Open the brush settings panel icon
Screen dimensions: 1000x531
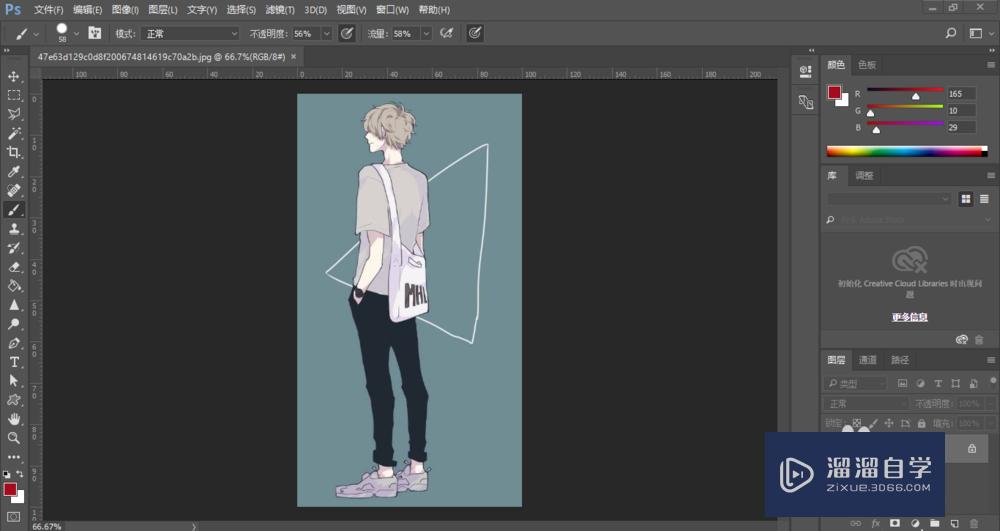pyautogui.click(x=95, y=33)
